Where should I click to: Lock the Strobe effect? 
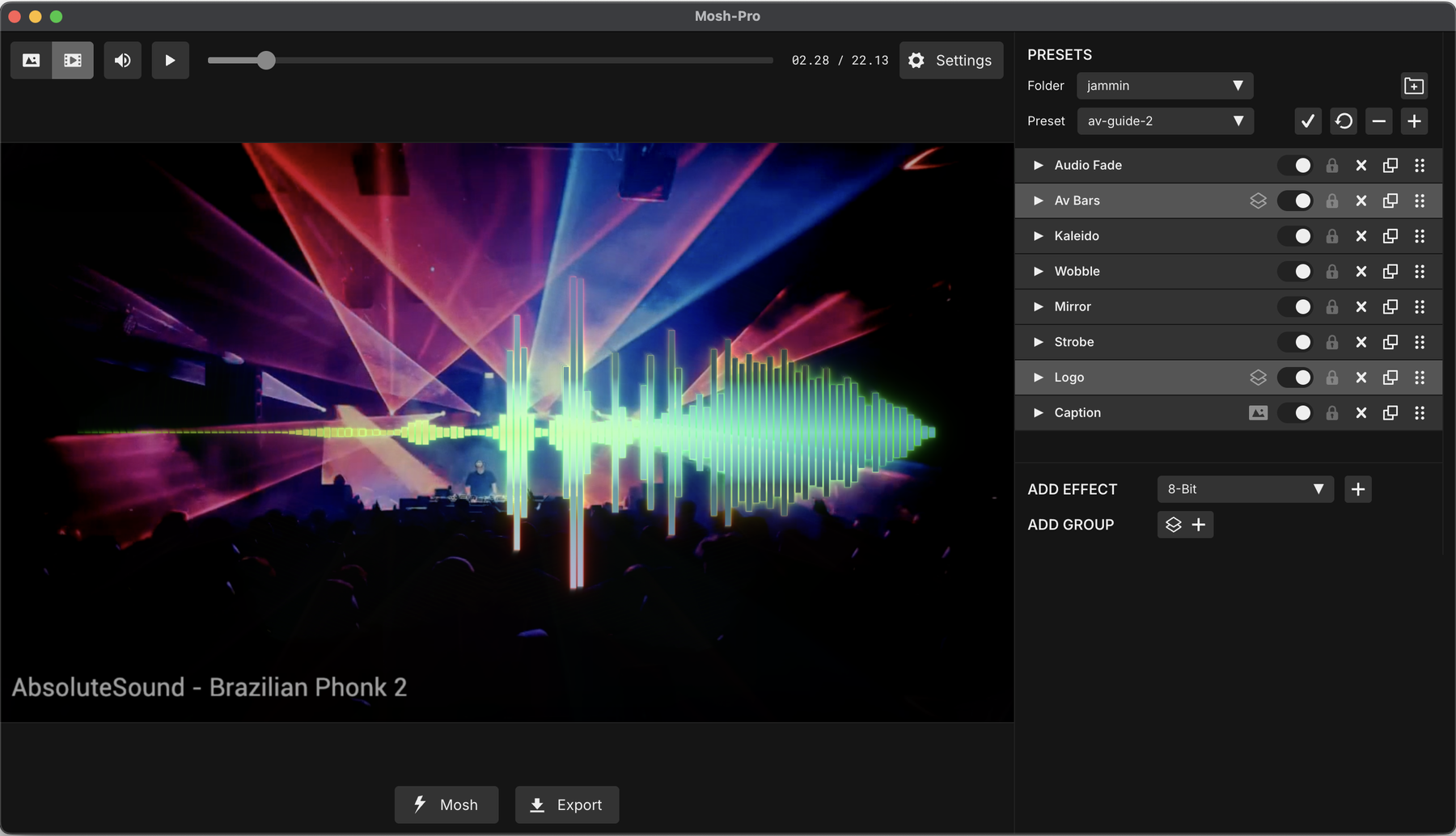pyautogui.click(x=1332, y=342)
